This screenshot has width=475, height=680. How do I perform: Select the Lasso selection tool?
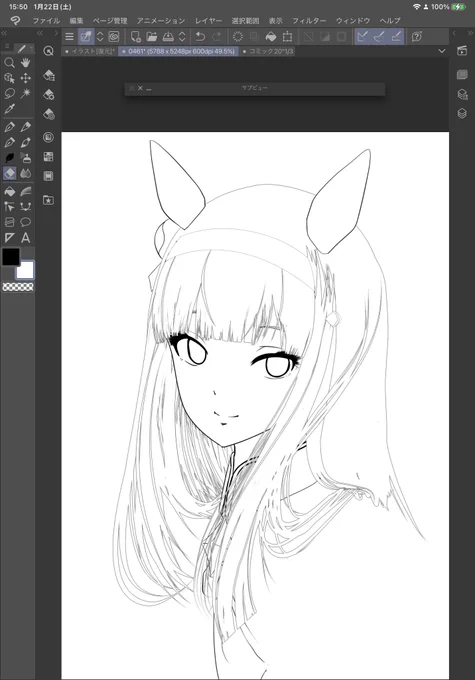(10, 93)
